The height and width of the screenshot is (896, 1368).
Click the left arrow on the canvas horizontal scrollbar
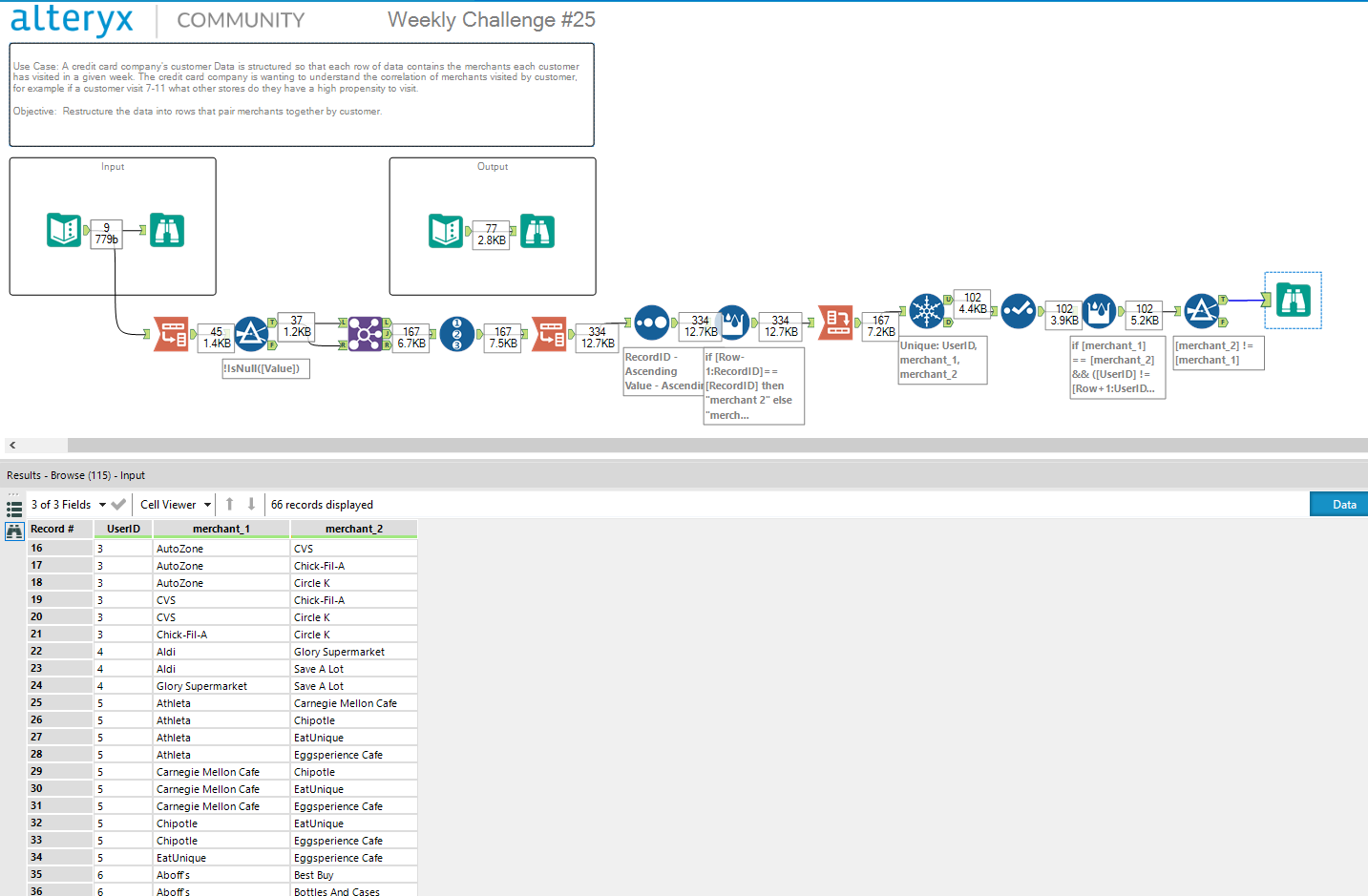[11, 445]
